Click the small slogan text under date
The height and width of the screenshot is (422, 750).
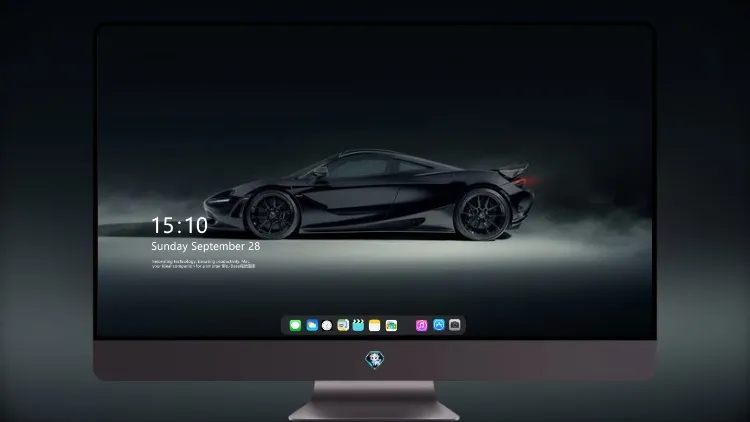pyautogui.click(x=203, y=264)
